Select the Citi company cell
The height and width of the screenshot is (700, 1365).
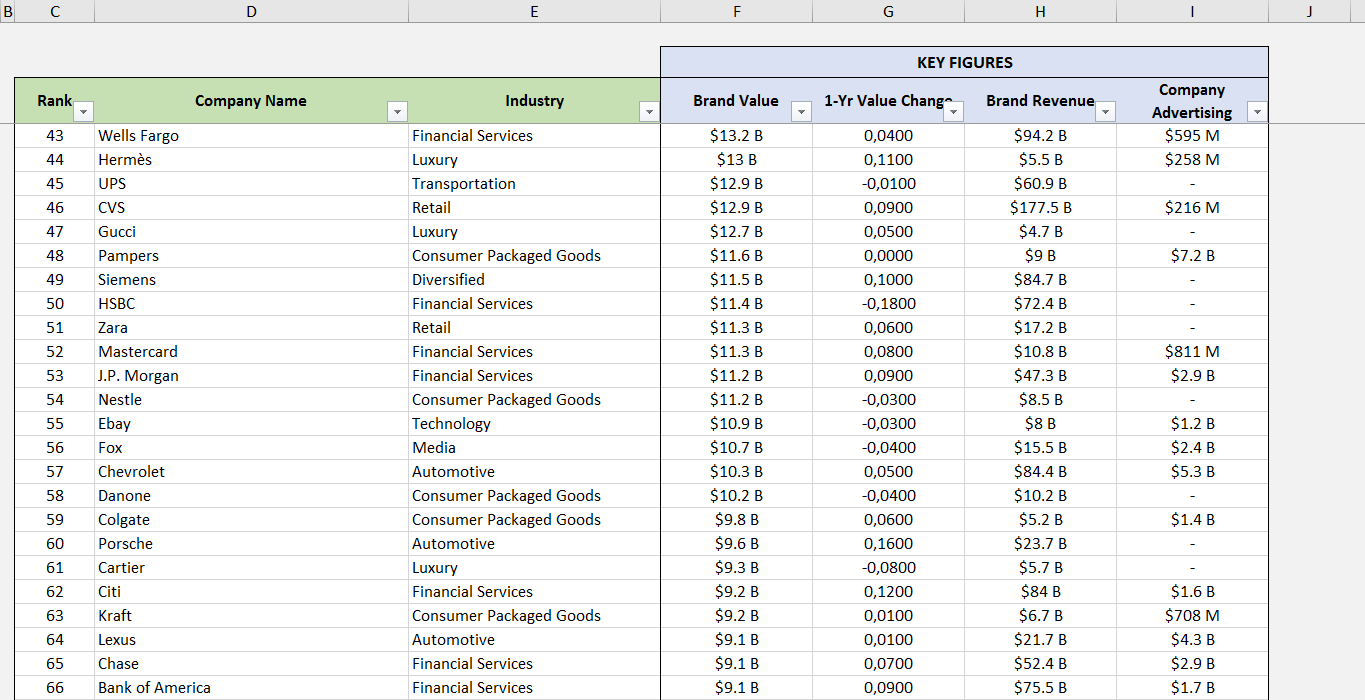pos(251,592)
